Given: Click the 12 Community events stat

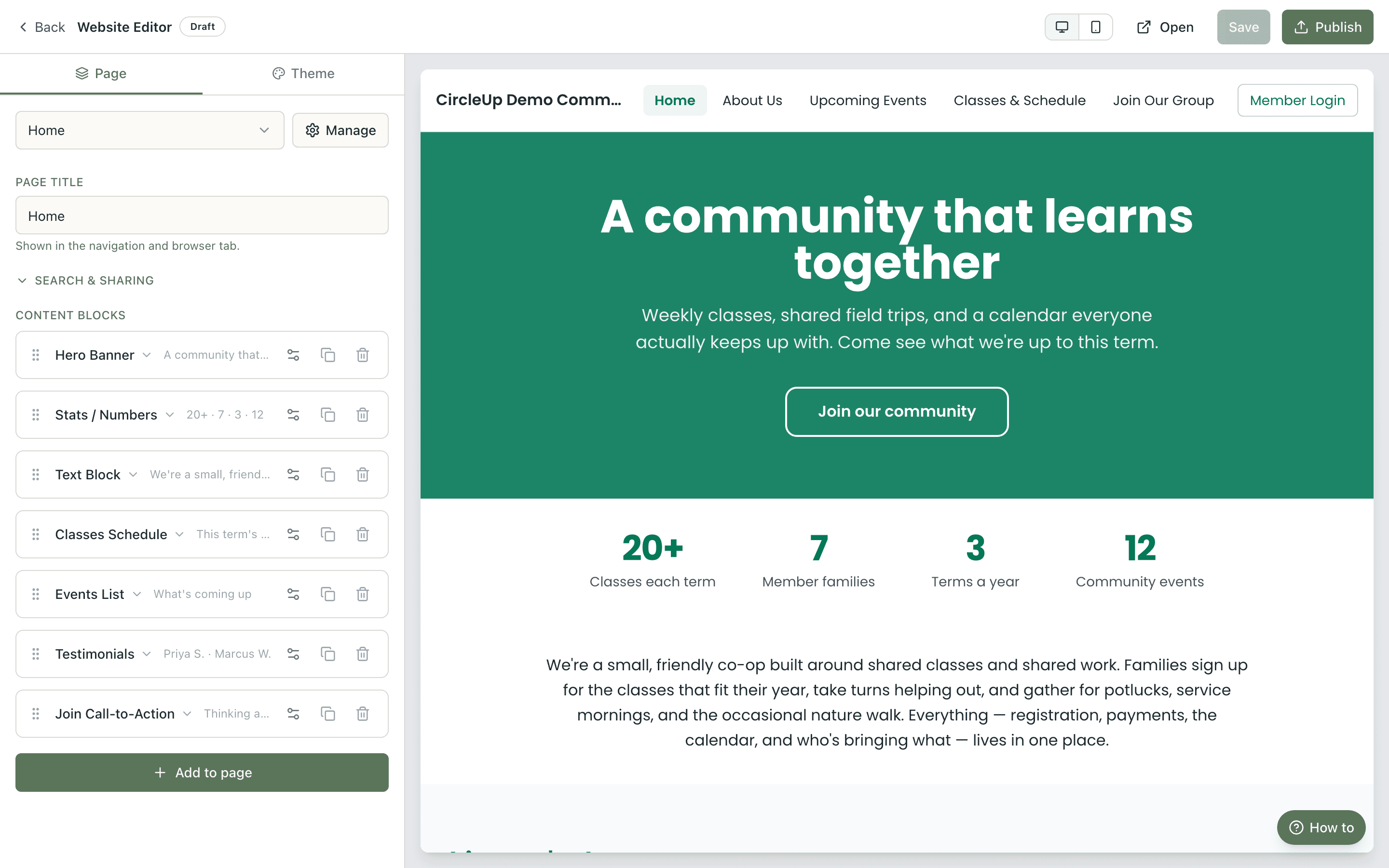Looking at the screenshot, I should (x=1139, y=560).
